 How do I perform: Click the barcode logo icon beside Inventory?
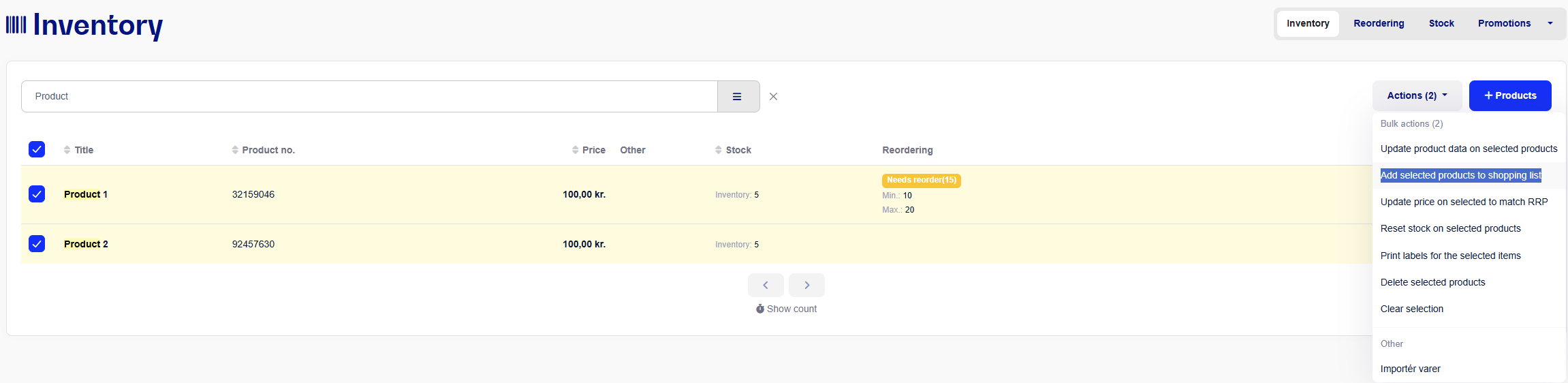click(x=16, y=25)
